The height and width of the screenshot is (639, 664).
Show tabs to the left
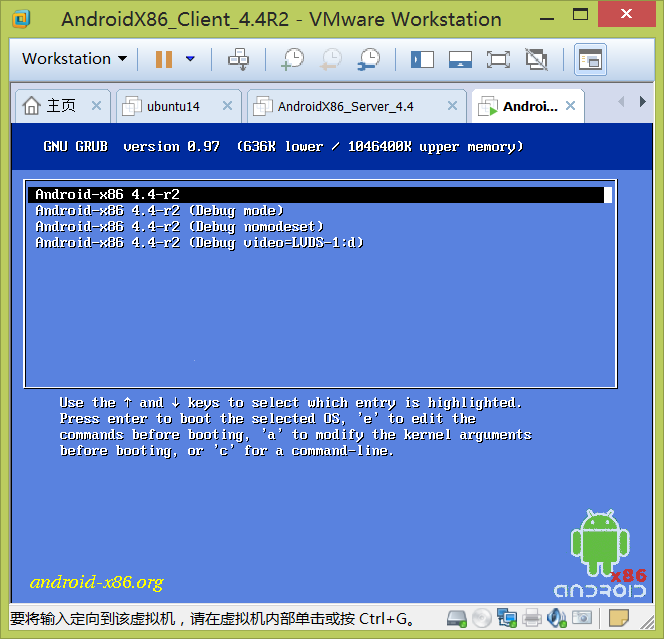(621, 102)
